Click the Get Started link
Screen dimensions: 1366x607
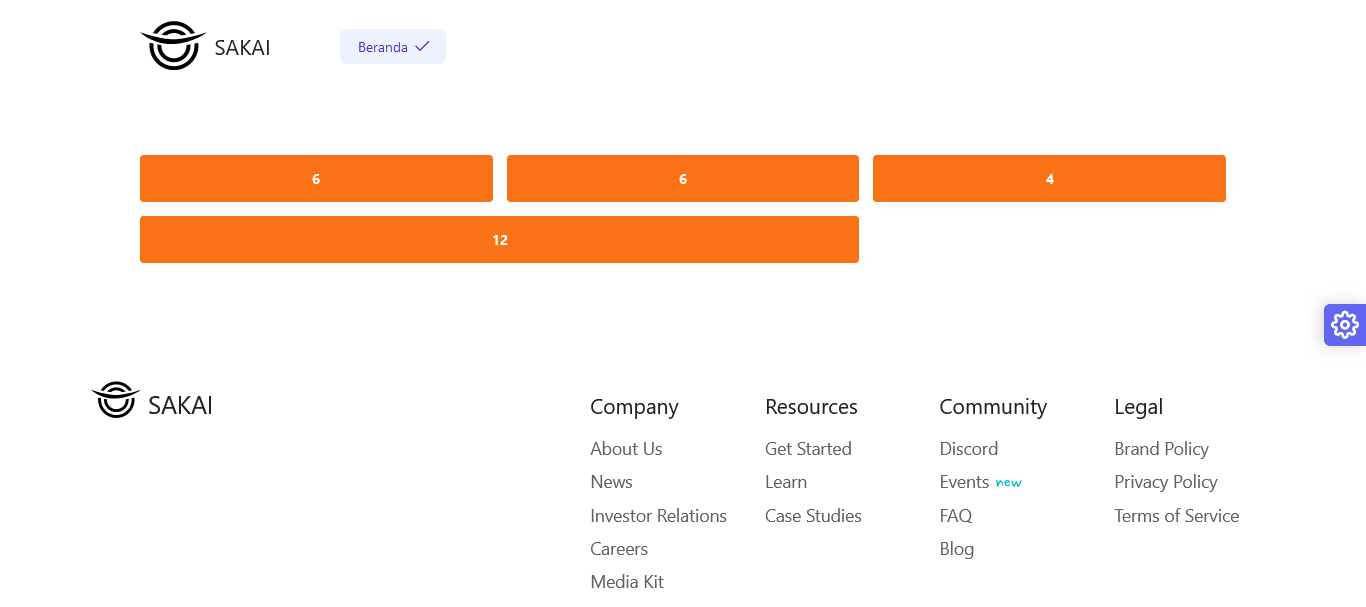tap(808, 449)
